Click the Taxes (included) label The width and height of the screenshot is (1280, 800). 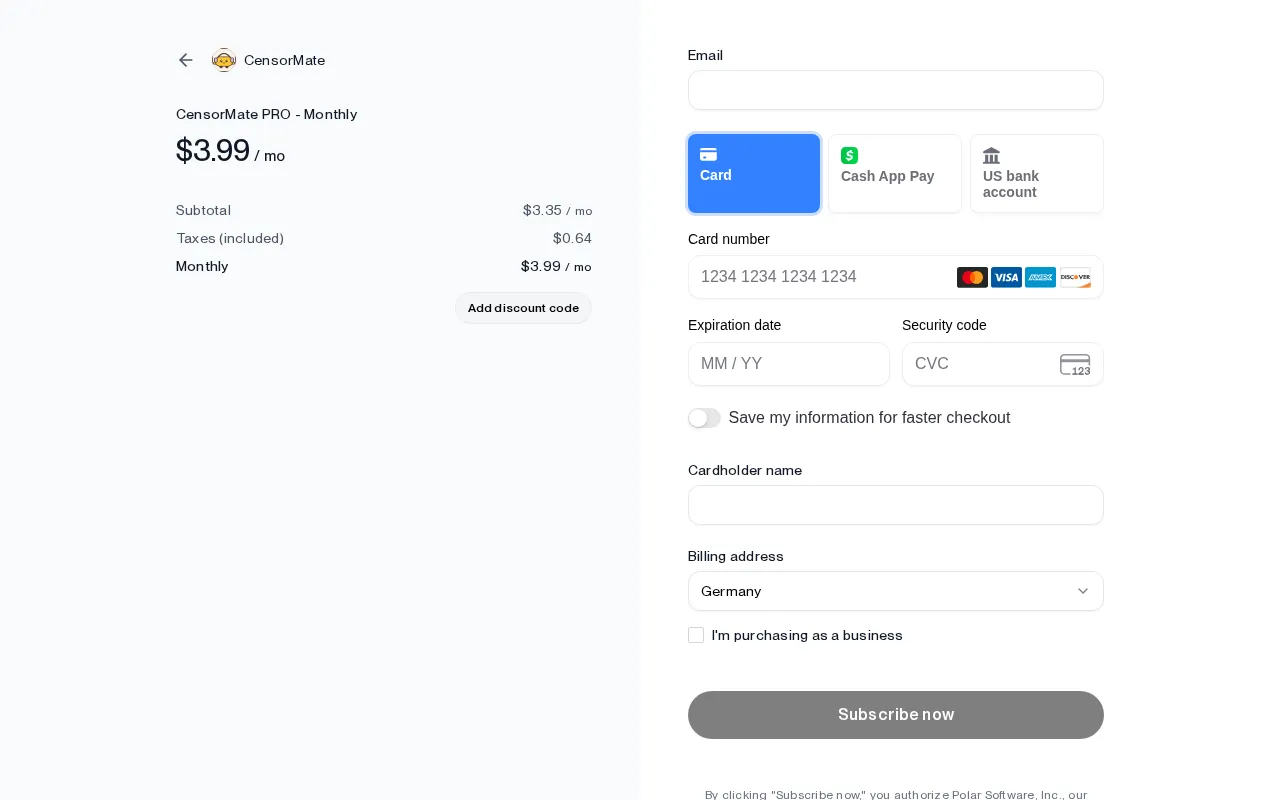pyautogui.click(x=230, y=238)
